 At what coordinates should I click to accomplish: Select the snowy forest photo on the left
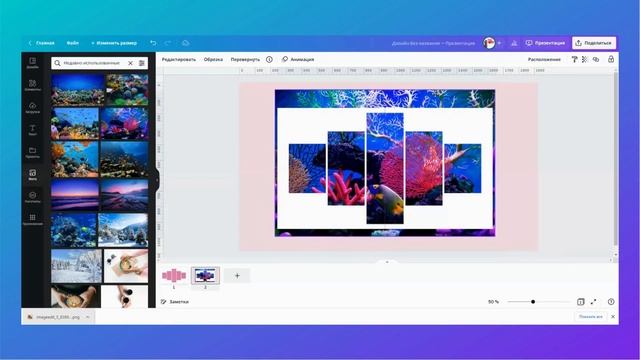pyautogui.click(x=76, y=266)
